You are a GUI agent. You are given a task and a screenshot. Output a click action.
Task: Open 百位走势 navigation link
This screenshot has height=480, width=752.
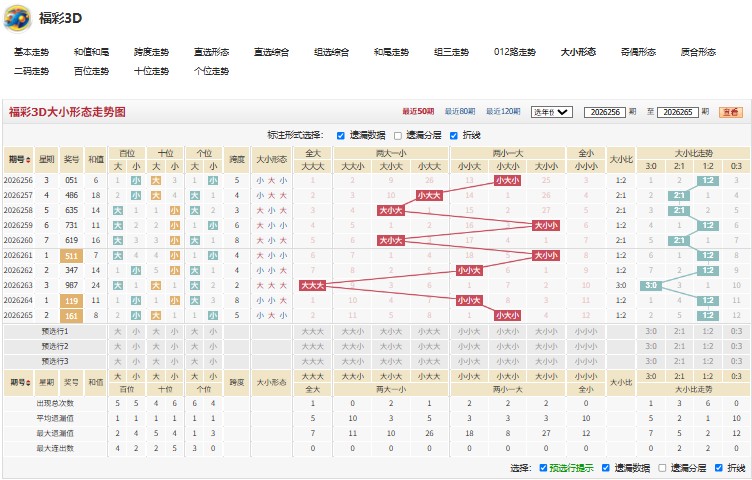(x=91, y=71)
